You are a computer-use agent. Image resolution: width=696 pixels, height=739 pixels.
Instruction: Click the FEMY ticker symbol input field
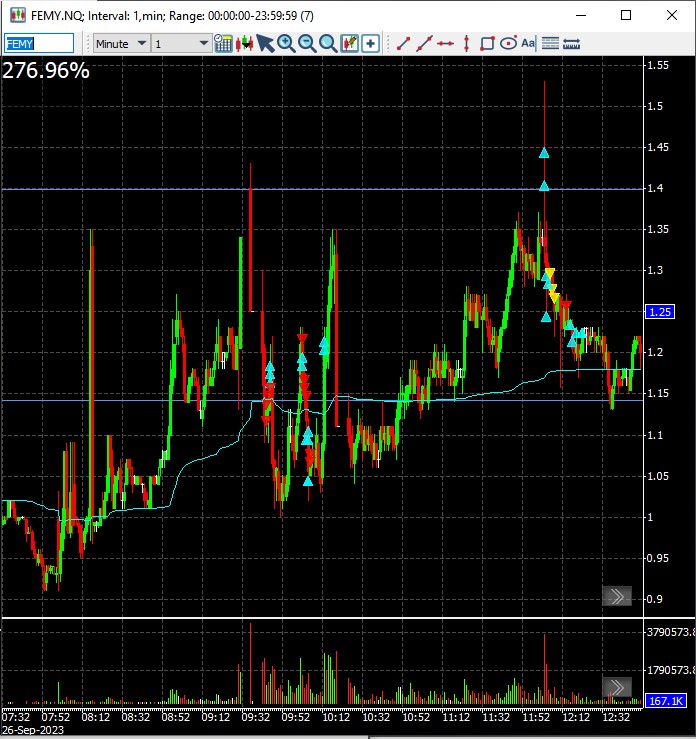(x=39, y=44)
